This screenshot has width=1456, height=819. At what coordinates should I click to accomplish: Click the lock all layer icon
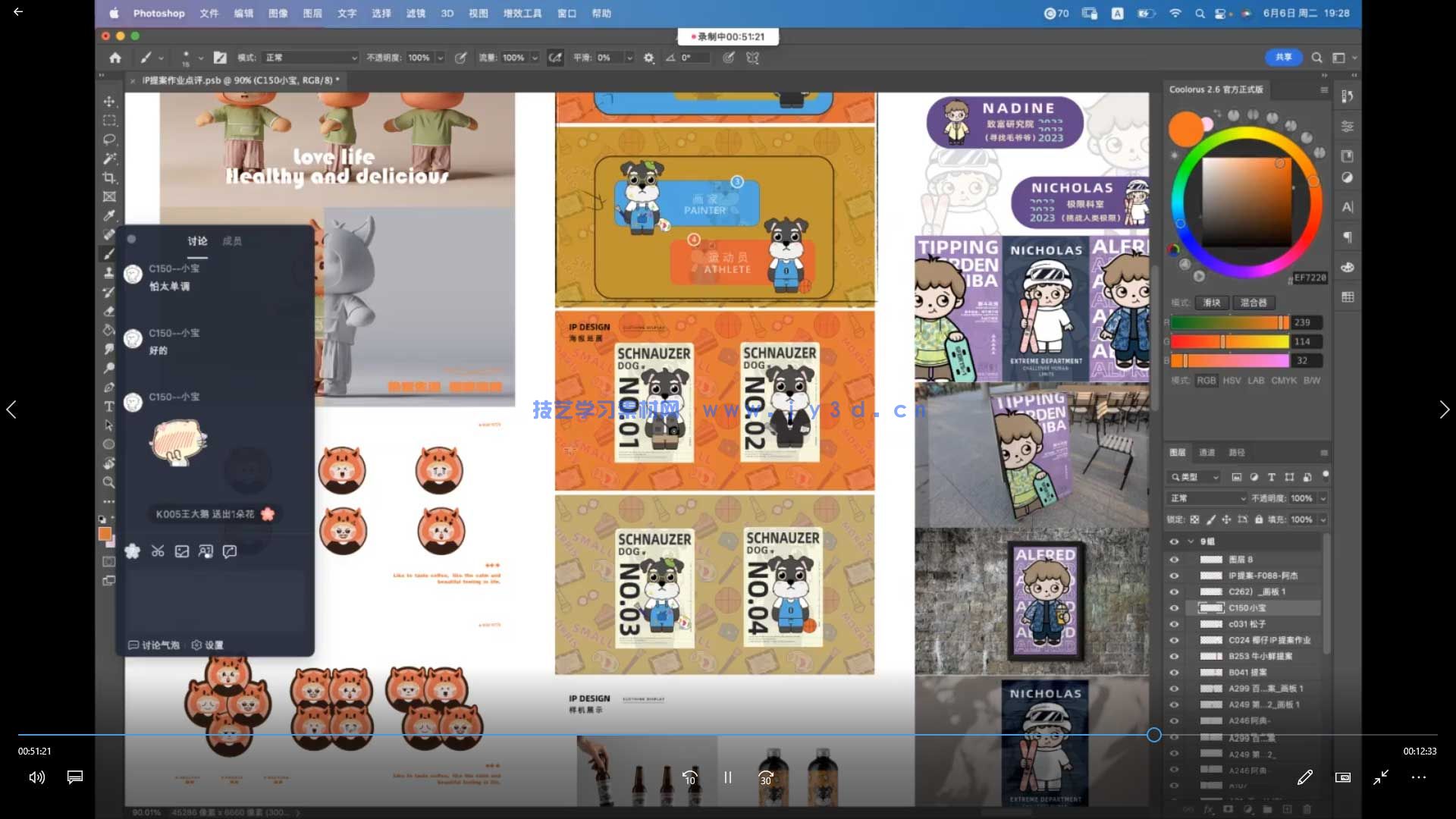tap(1259, 519)
